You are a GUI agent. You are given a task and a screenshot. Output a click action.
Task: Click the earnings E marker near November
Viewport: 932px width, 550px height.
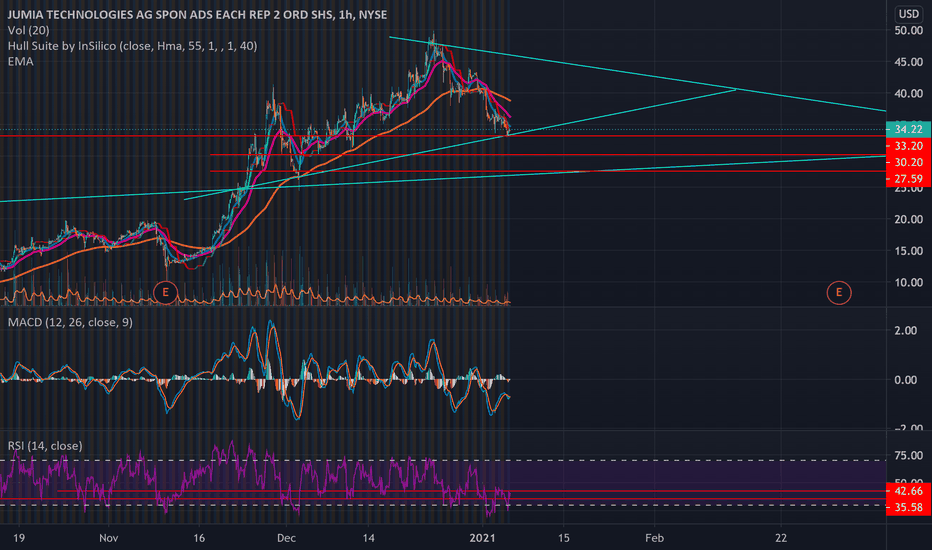[165, 293]
